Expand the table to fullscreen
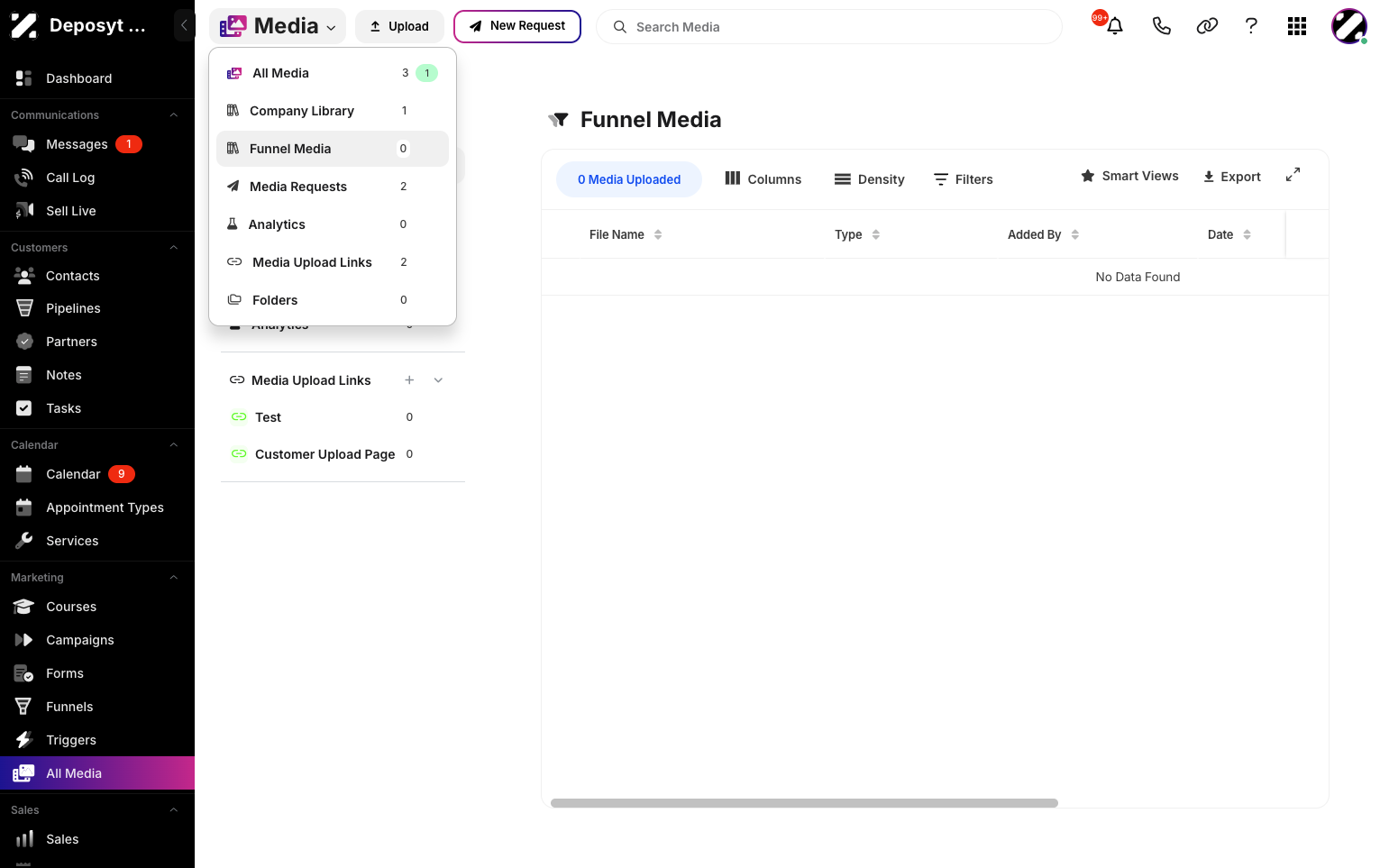Image resolution: width=1389 pixels, height=868 pixels. (x=1293, y=175)
